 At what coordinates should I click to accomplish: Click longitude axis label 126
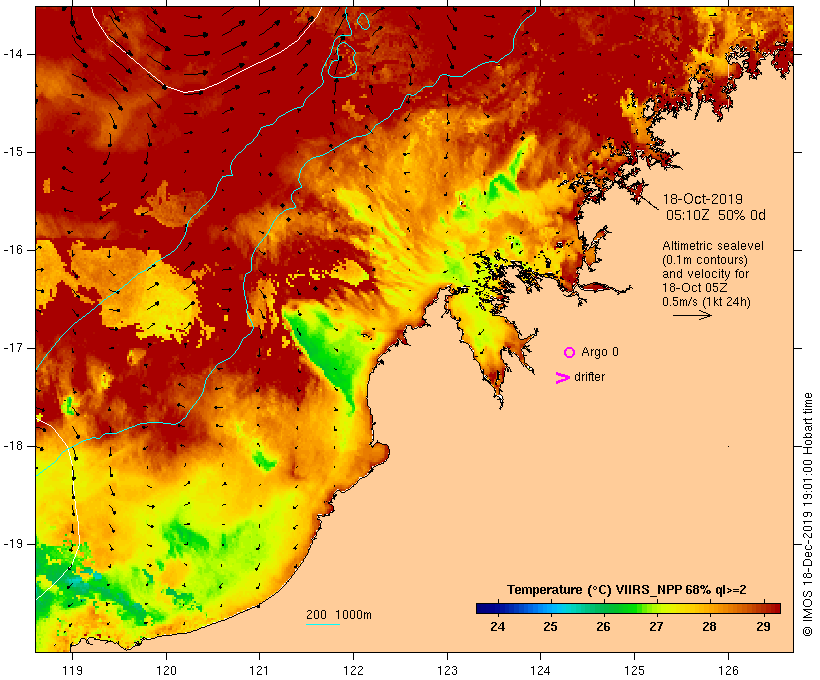[x=728, y=670]
